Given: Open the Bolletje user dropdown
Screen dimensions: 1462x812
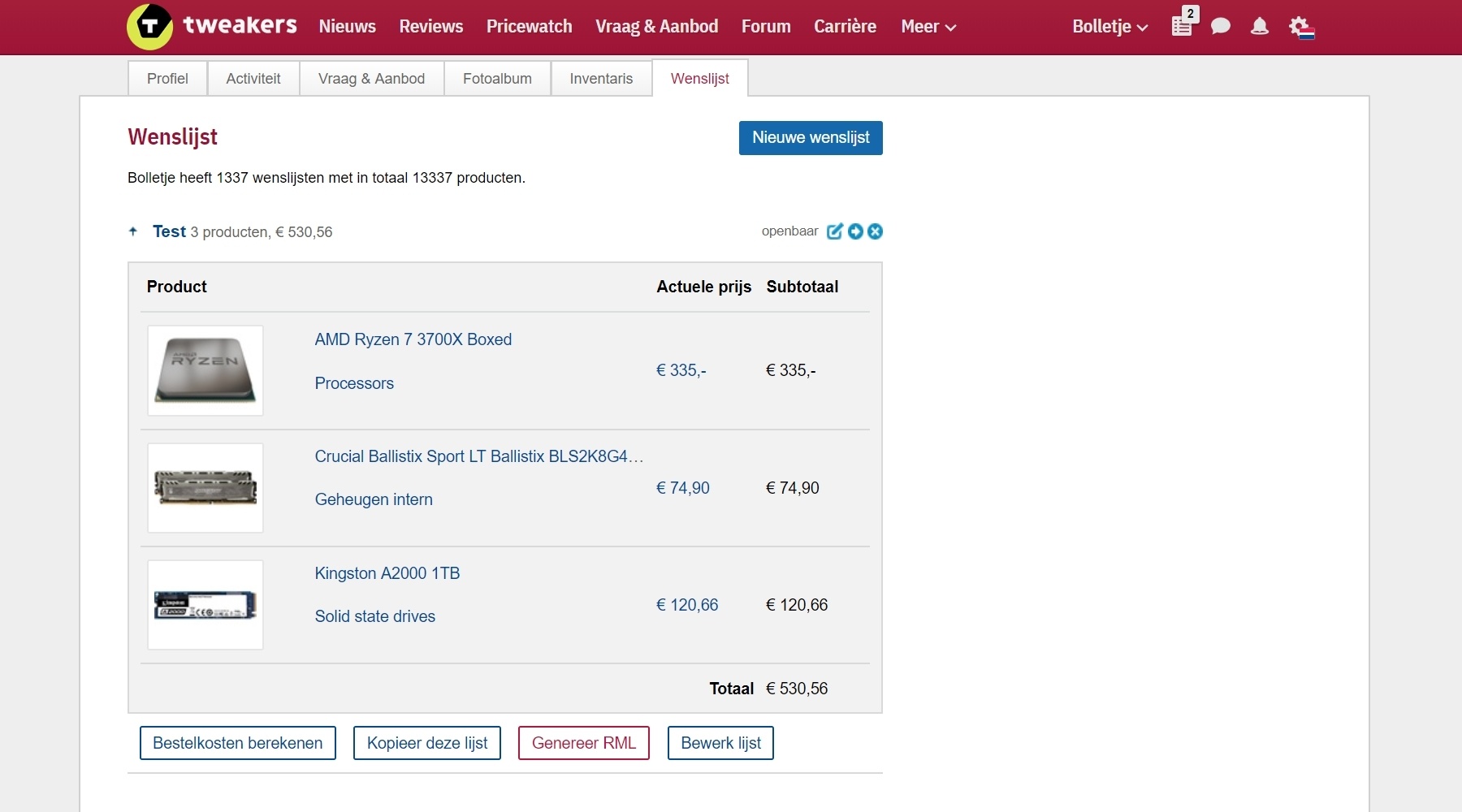Looking at the screenshot, I should point(1109,27).
